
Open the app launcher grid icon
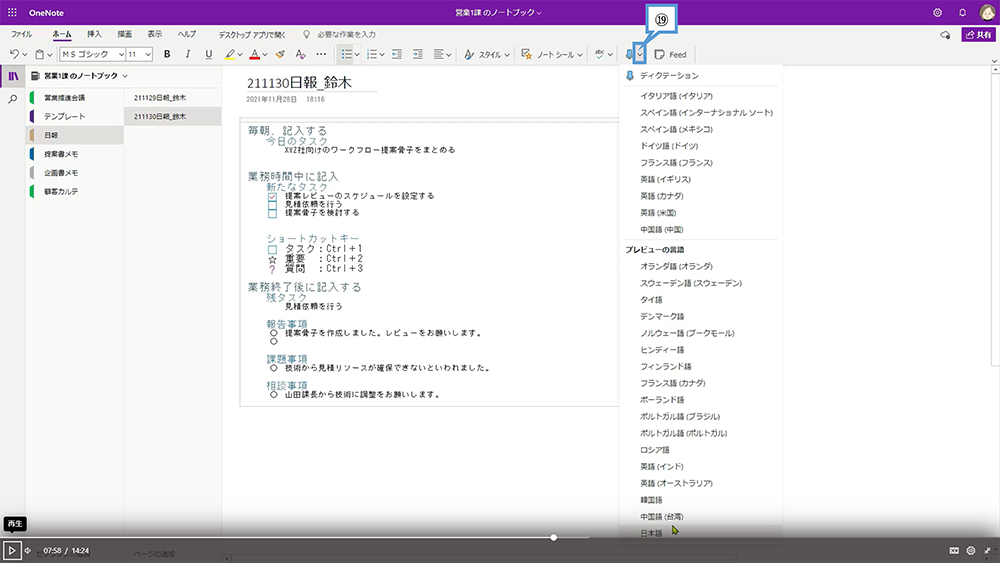[12, 12]
